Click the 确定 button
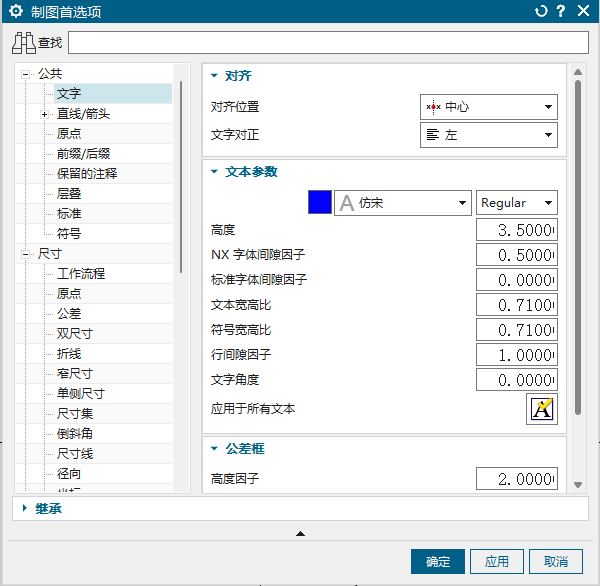Image resolution: width=600 pixels, height=586 pixels. (x=438, y=562)
